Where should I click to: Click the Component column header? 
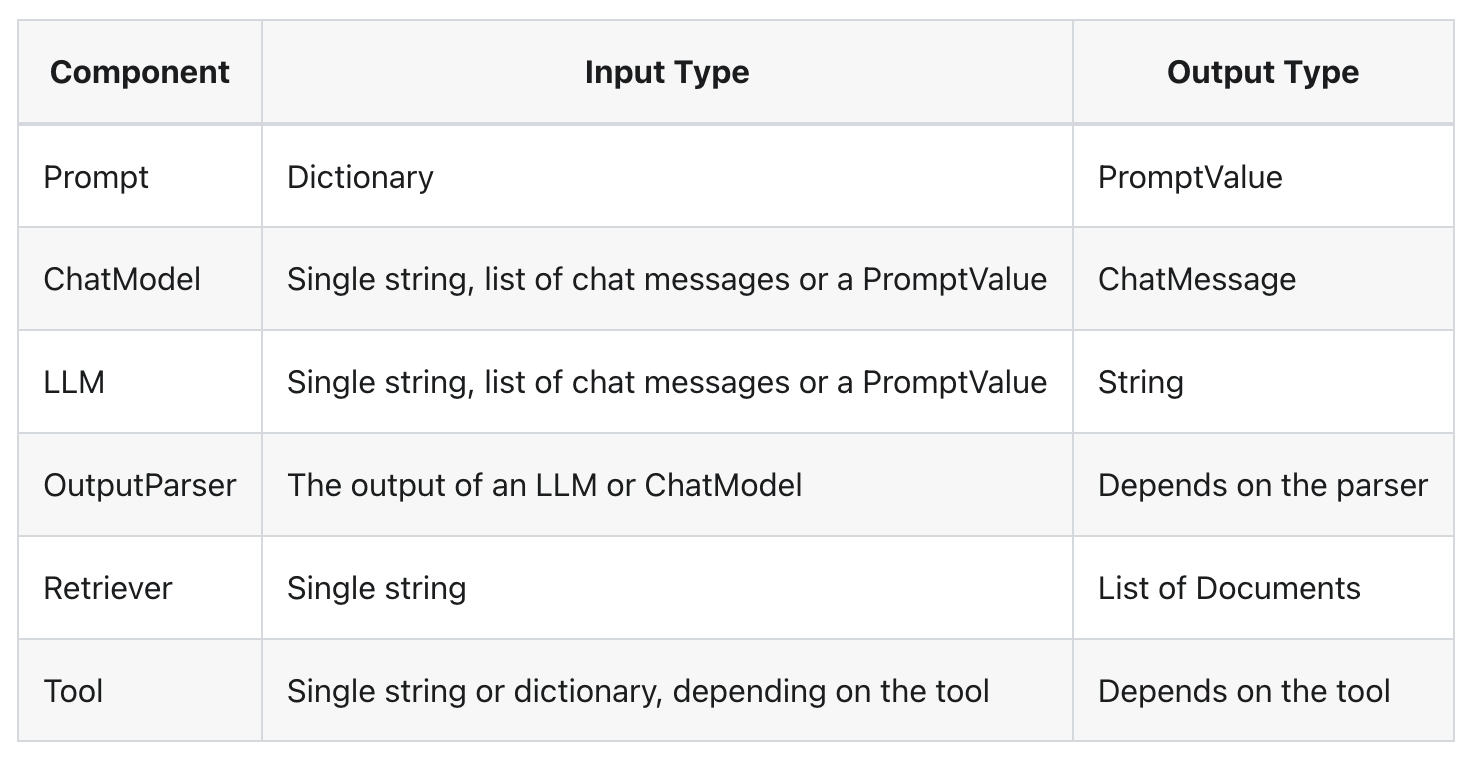coord(139,73)
